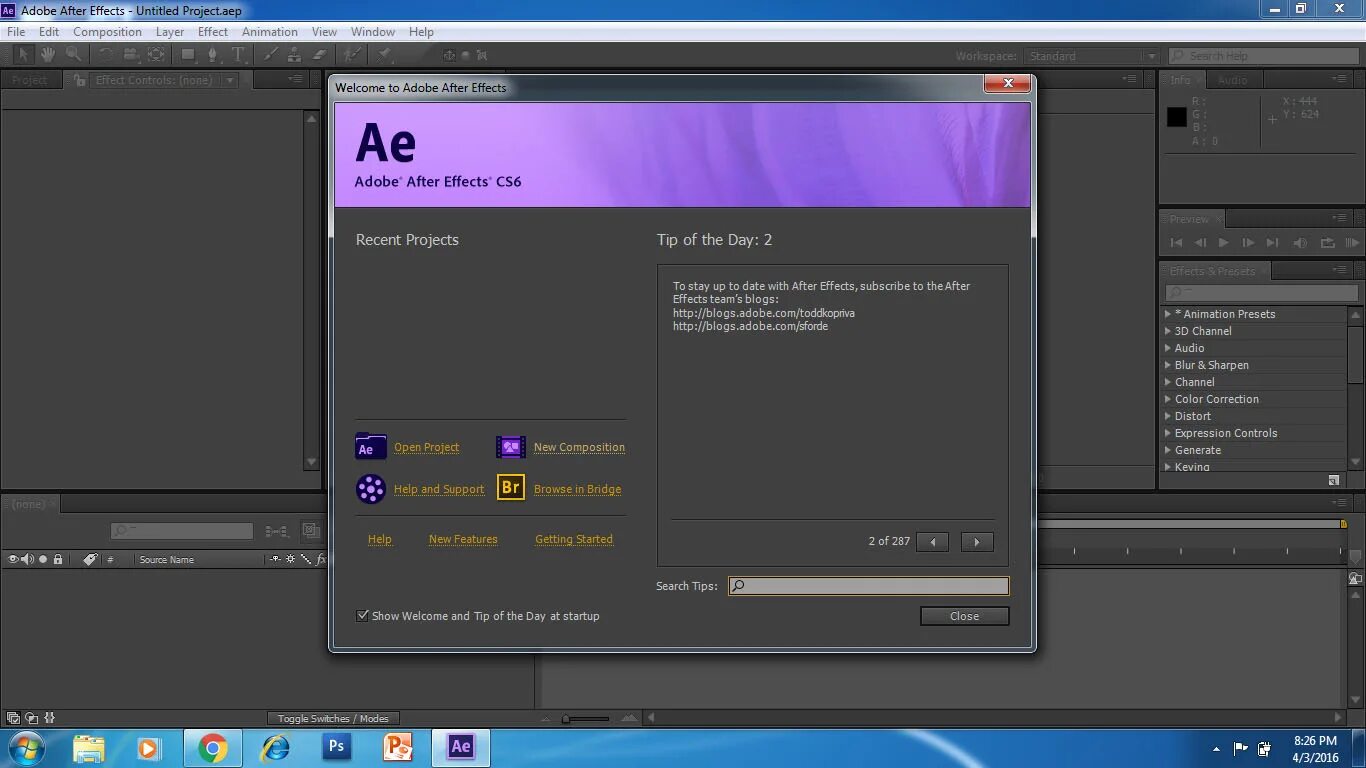This screenshot has height=768, width=1366.
Task: Select the Unified Camera tool
Action: [x=131, y=55]
